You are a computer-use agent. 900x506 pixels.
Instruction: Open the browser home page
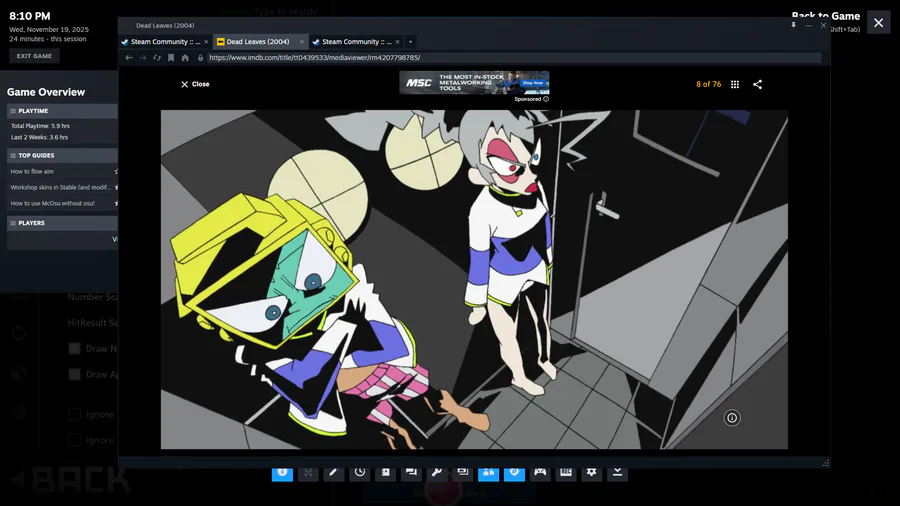[x=185, y=57]
